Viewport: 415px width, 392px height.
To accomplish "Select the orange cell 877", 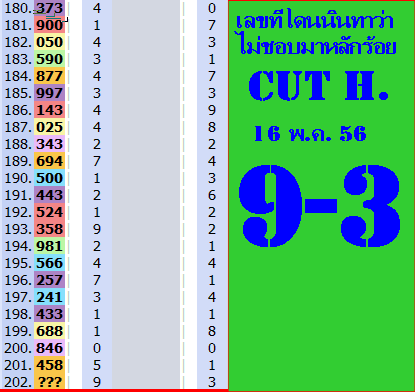I will [49, 76].
